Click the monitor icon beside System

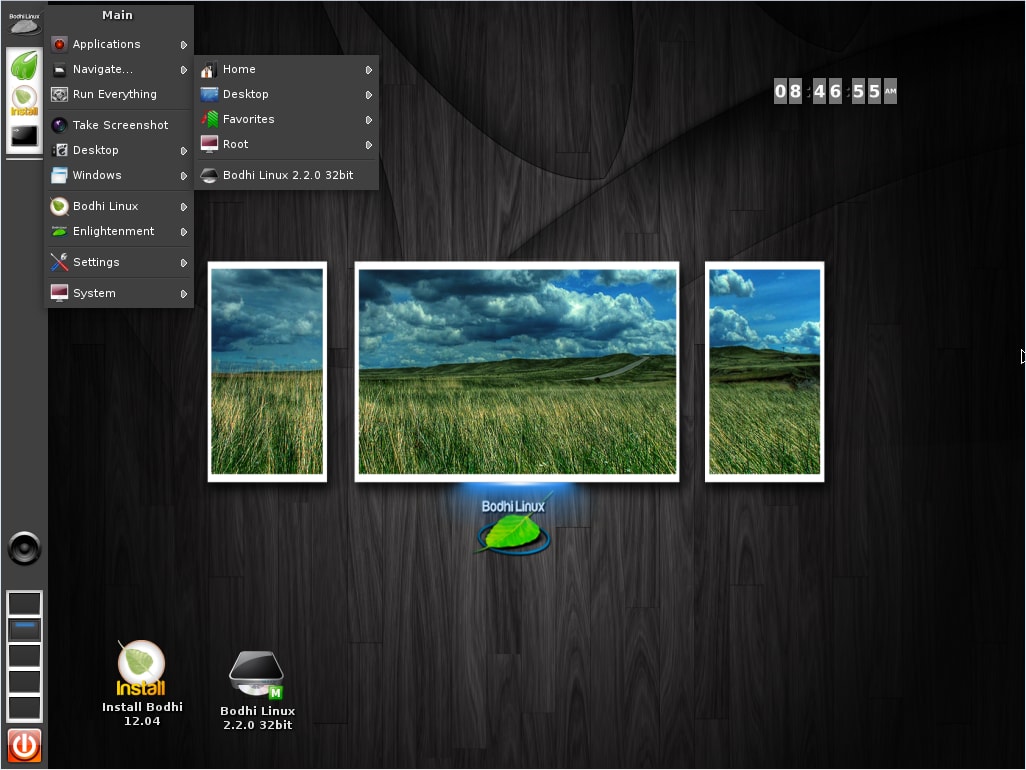click(59, 293)
